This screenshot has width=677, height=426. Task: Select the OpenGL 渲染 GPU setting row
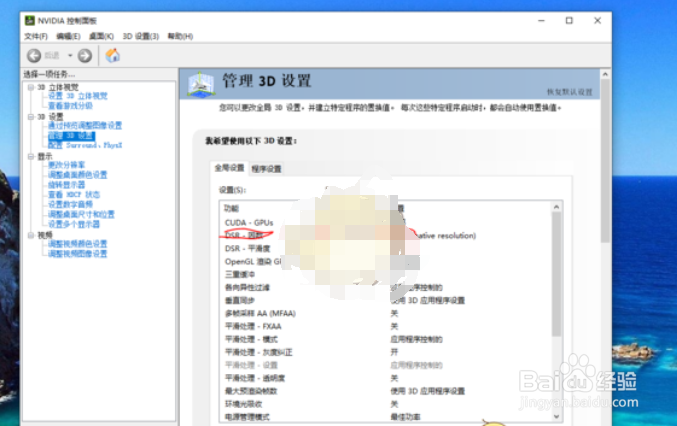[386, 262]
